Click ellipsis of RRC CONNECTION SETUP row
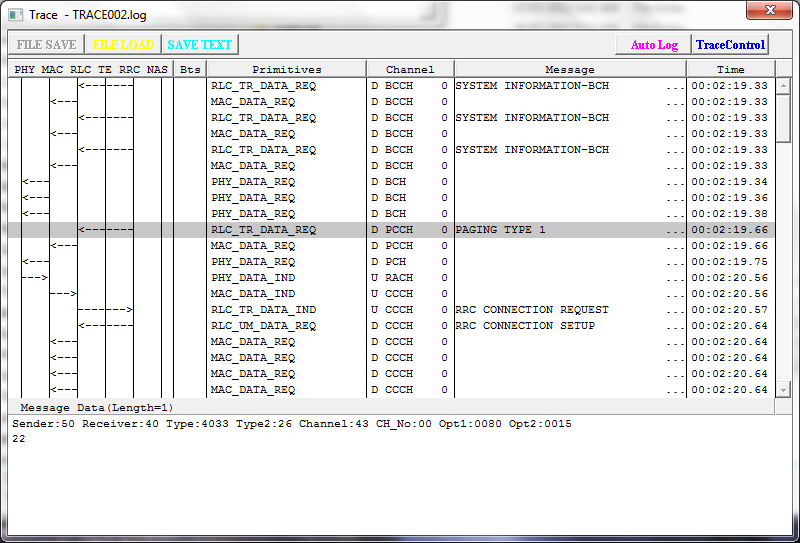 coord(675,328)
